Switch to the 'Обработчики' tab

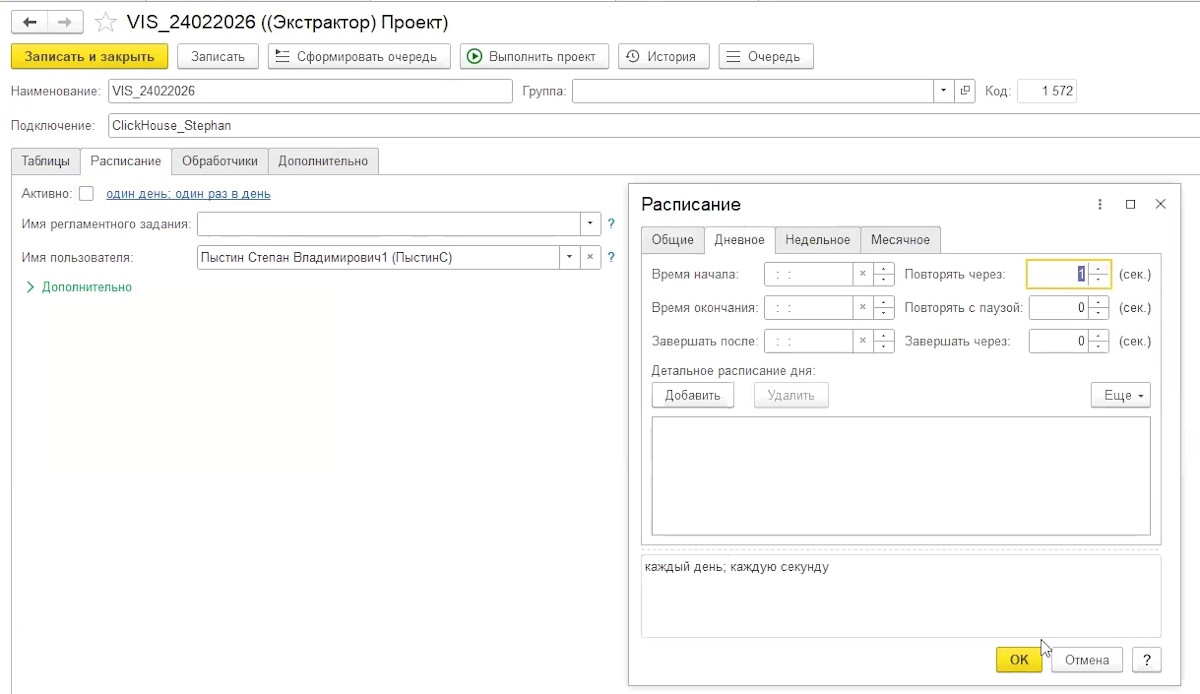(x=220, y=161)
